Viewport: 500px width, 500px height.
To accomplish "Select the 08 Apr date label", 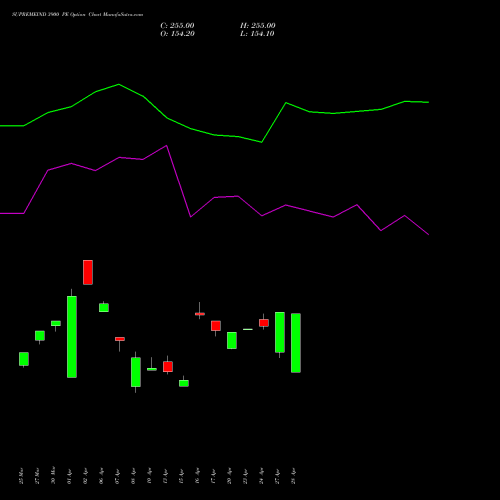I will click(x=134, y=476).
